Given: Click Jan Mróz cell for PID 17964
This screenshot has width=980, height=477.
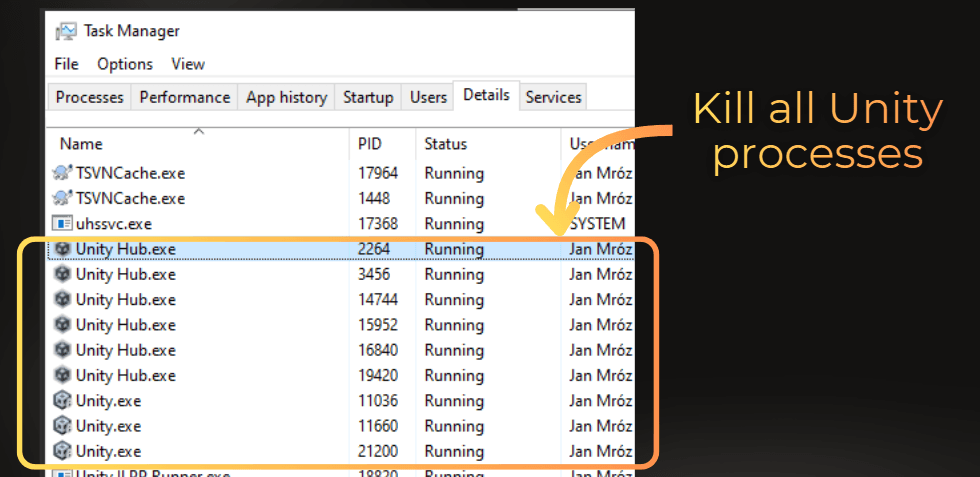Looking at the screenshot, I should [601, 173].
